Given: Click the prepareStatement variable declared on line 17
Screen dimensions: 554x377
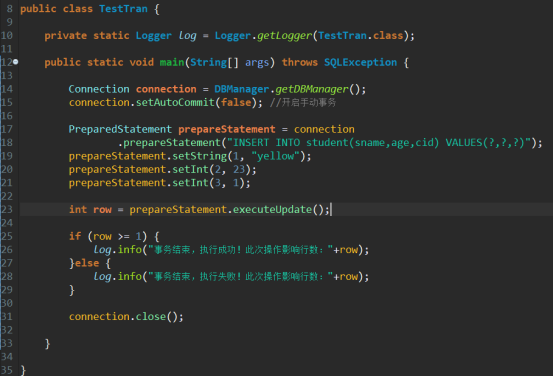Looking at the screenshot, I should 226,129.
